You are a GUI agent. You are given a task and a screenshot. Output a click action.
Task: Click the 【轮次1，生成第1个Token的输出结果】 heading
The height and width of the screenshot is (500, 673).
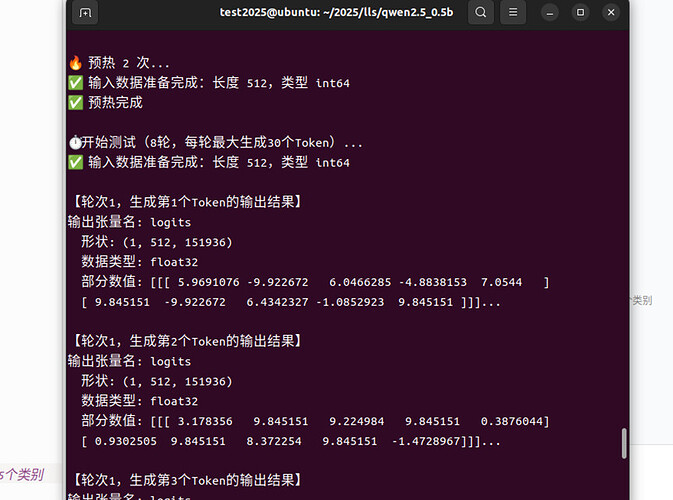coord(188,202)
